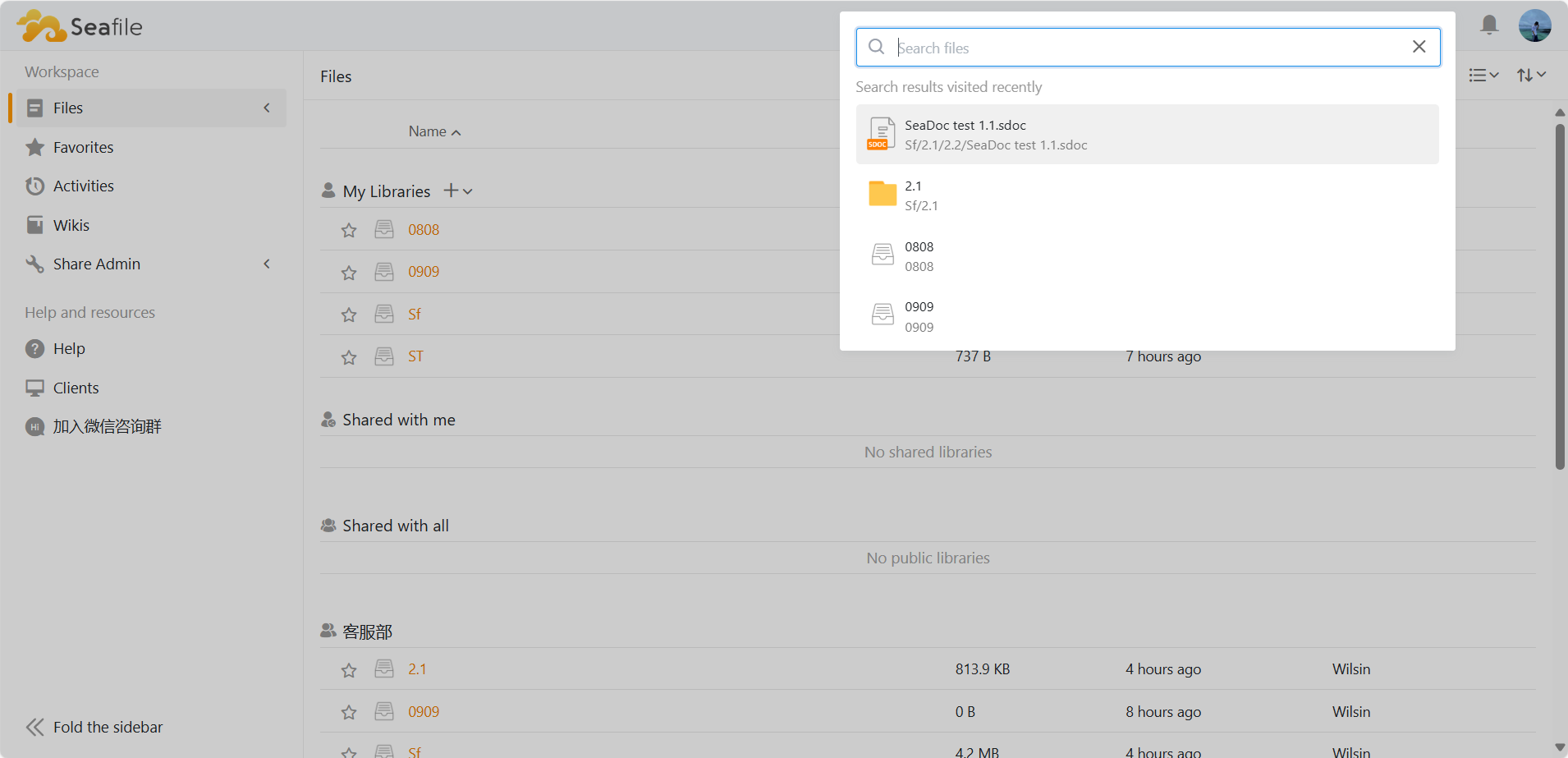Viewport: 1568px width, 758px height.
Task: Open the notifications bell icon
Action: (x=1489, y=25)
